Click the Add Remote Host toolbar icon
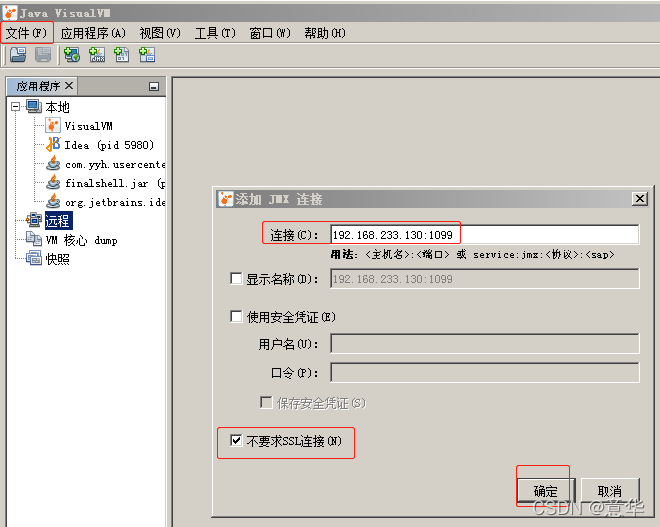 tap(72, 55)
